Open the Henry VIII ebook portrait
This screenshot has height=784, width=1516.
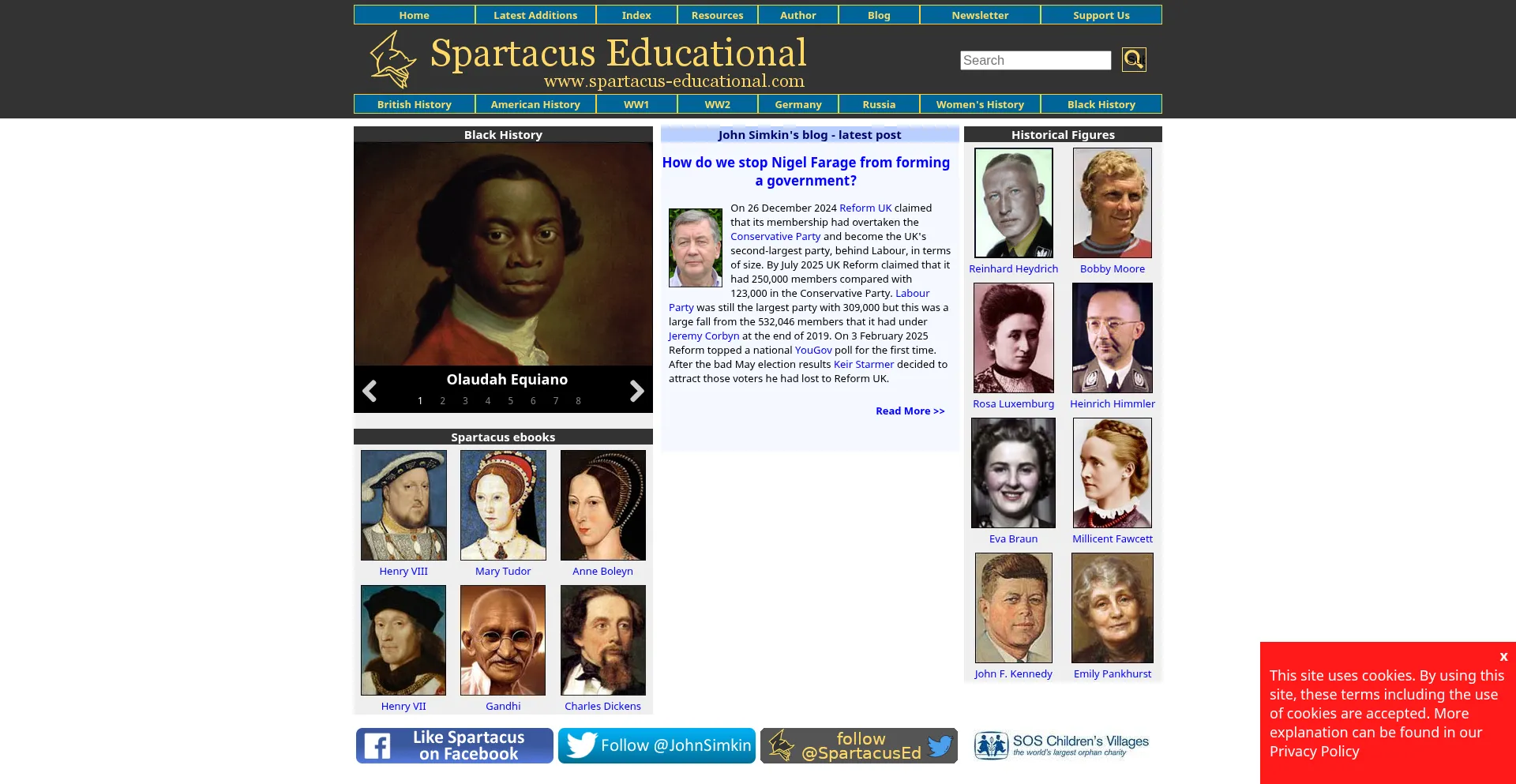click(x=403, y=505)
